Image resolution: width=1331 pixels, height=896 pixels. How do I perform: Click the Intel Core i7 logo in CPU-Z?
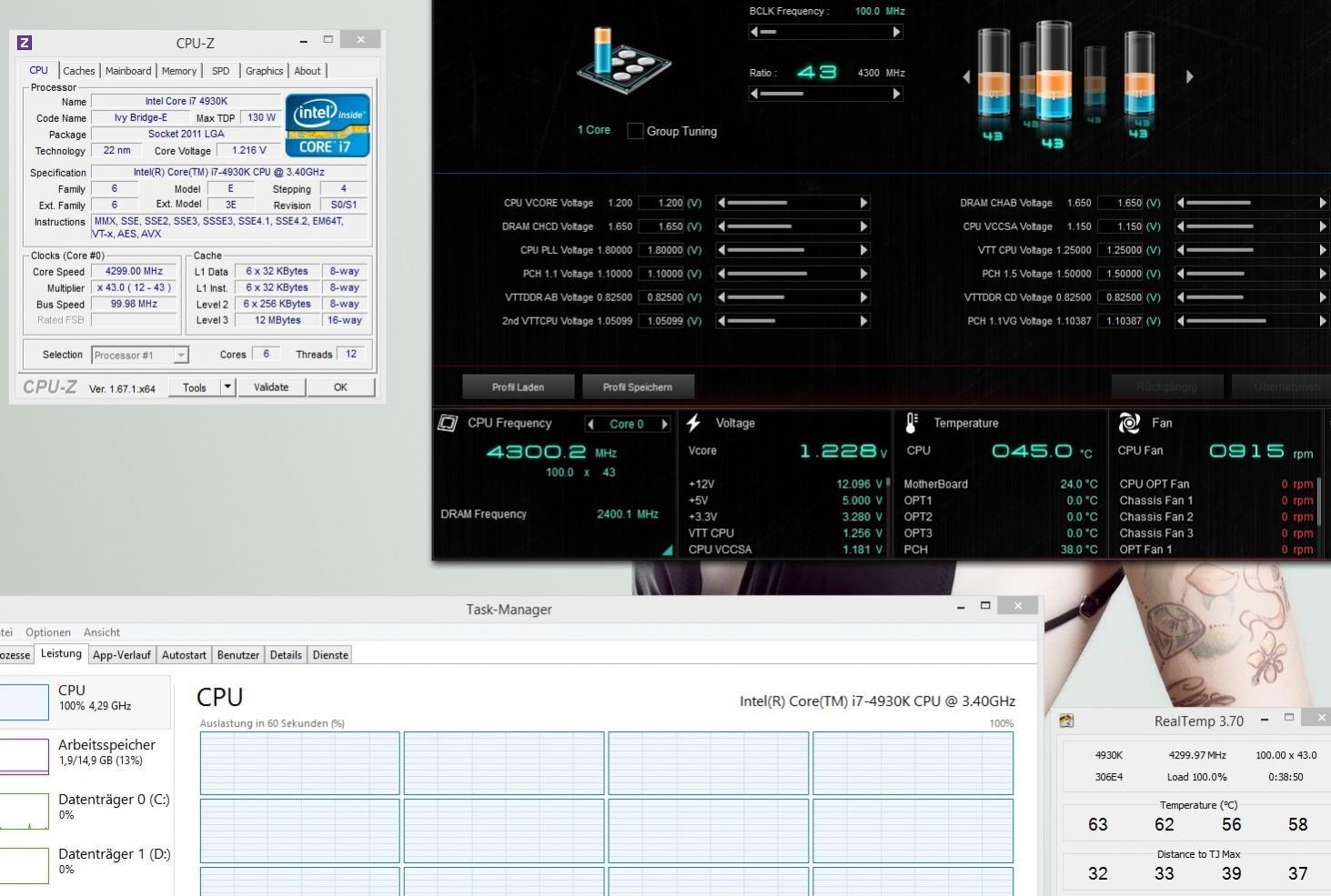[328, 126]
